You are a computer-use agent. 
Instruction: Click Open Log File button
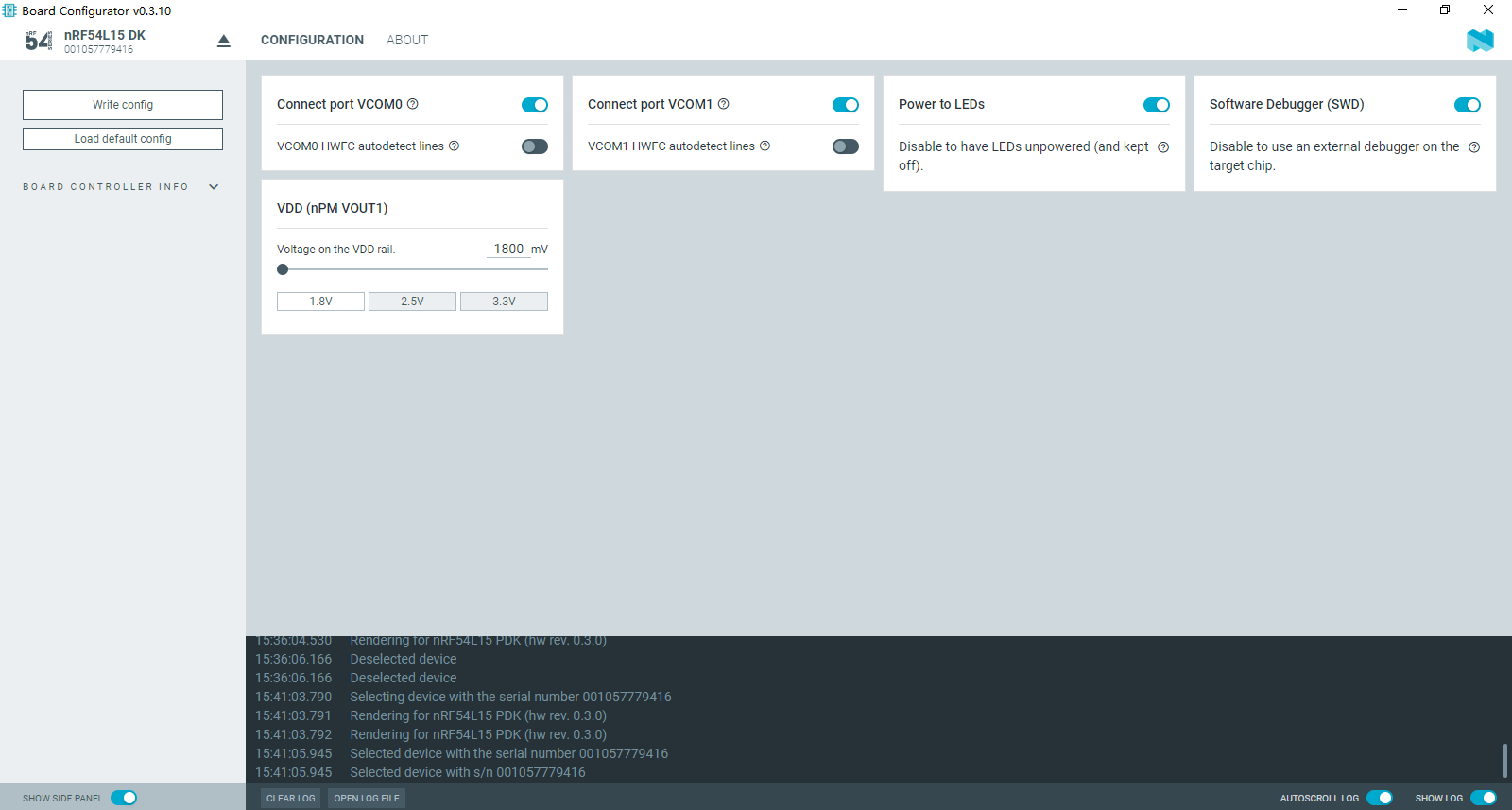coord(367,799)
